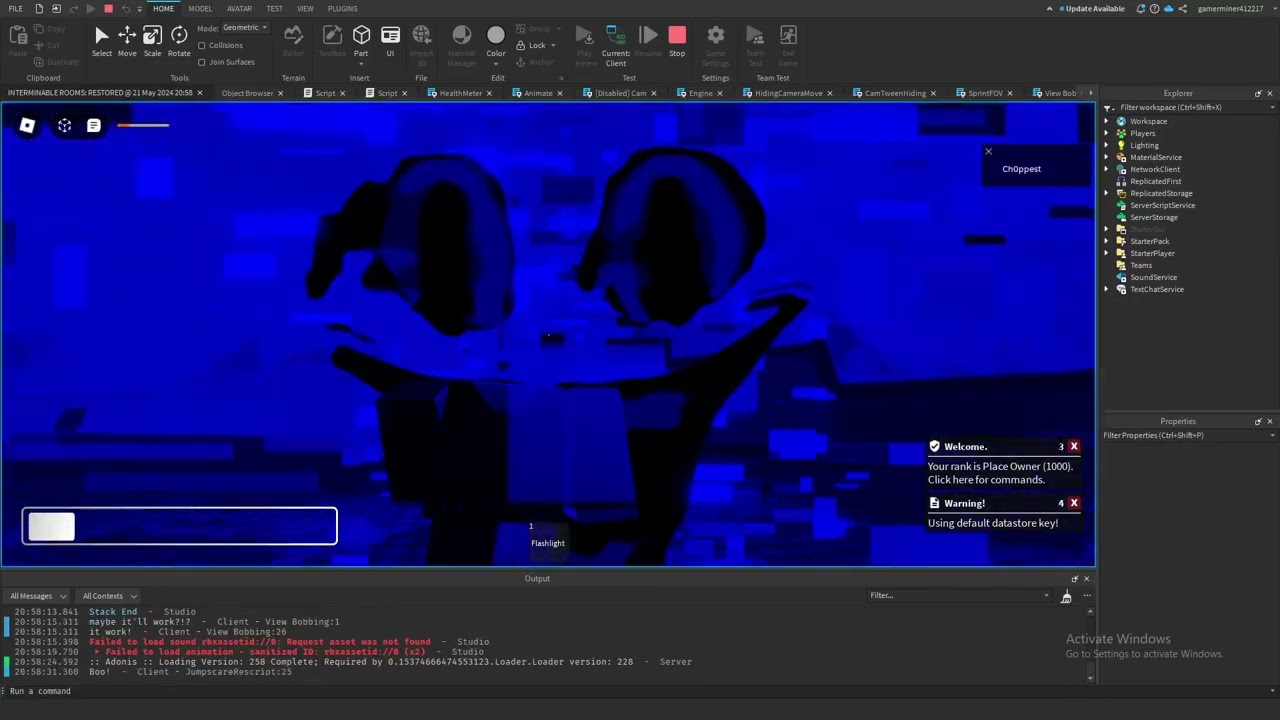
Task: Close the Welcome notification
Action: [1074, 447]
